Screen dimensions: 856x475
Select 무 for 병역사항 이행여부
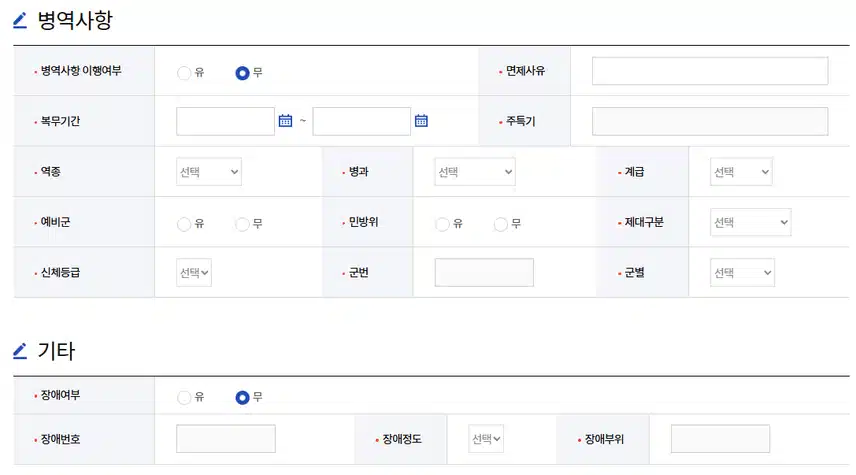242,73
